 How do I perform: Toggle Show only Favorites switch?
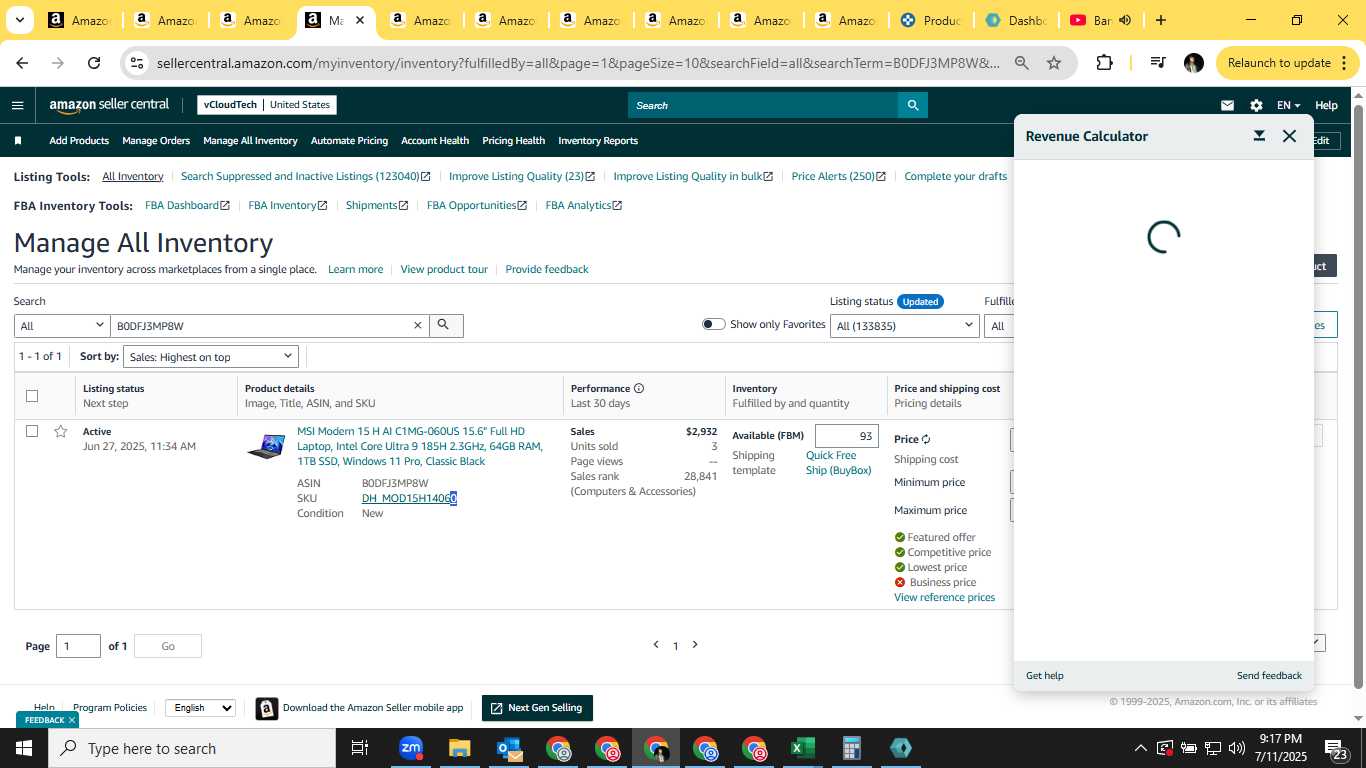coord(713,324)
